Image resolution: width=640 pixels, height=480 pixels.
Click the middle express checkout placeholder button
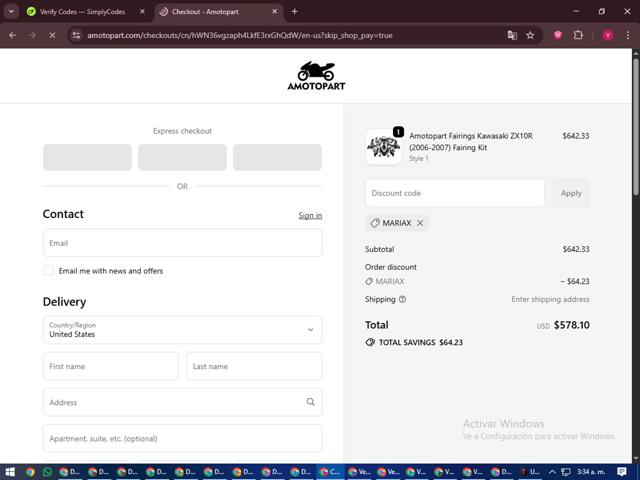(x=182, y=157)
